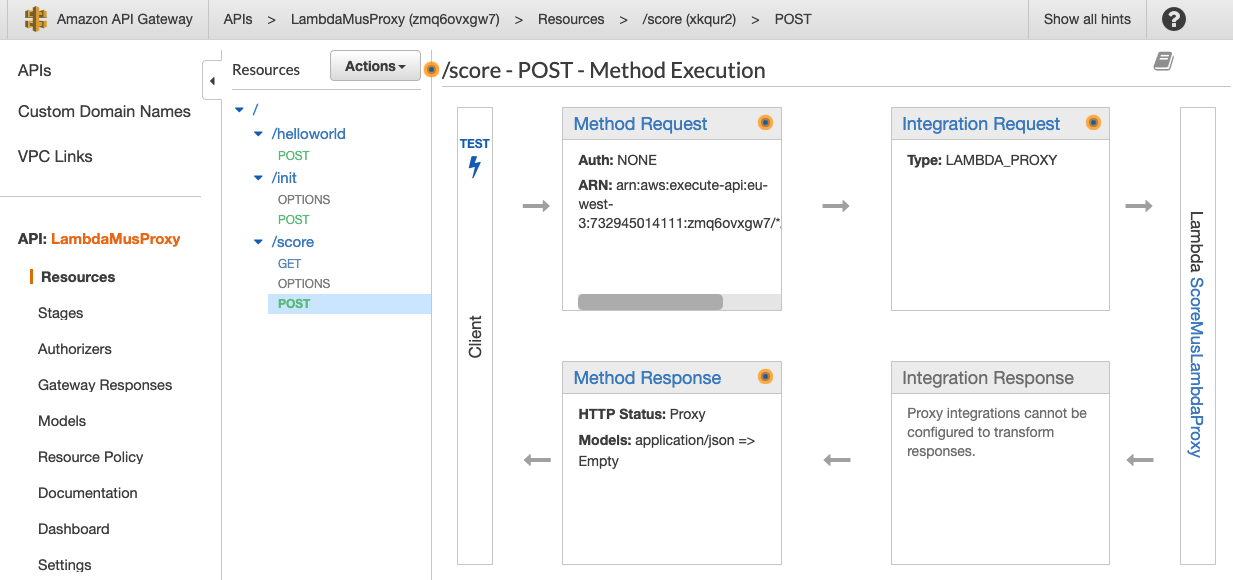
Task: Open the Actions dropdown
Action: coord(375,65)
